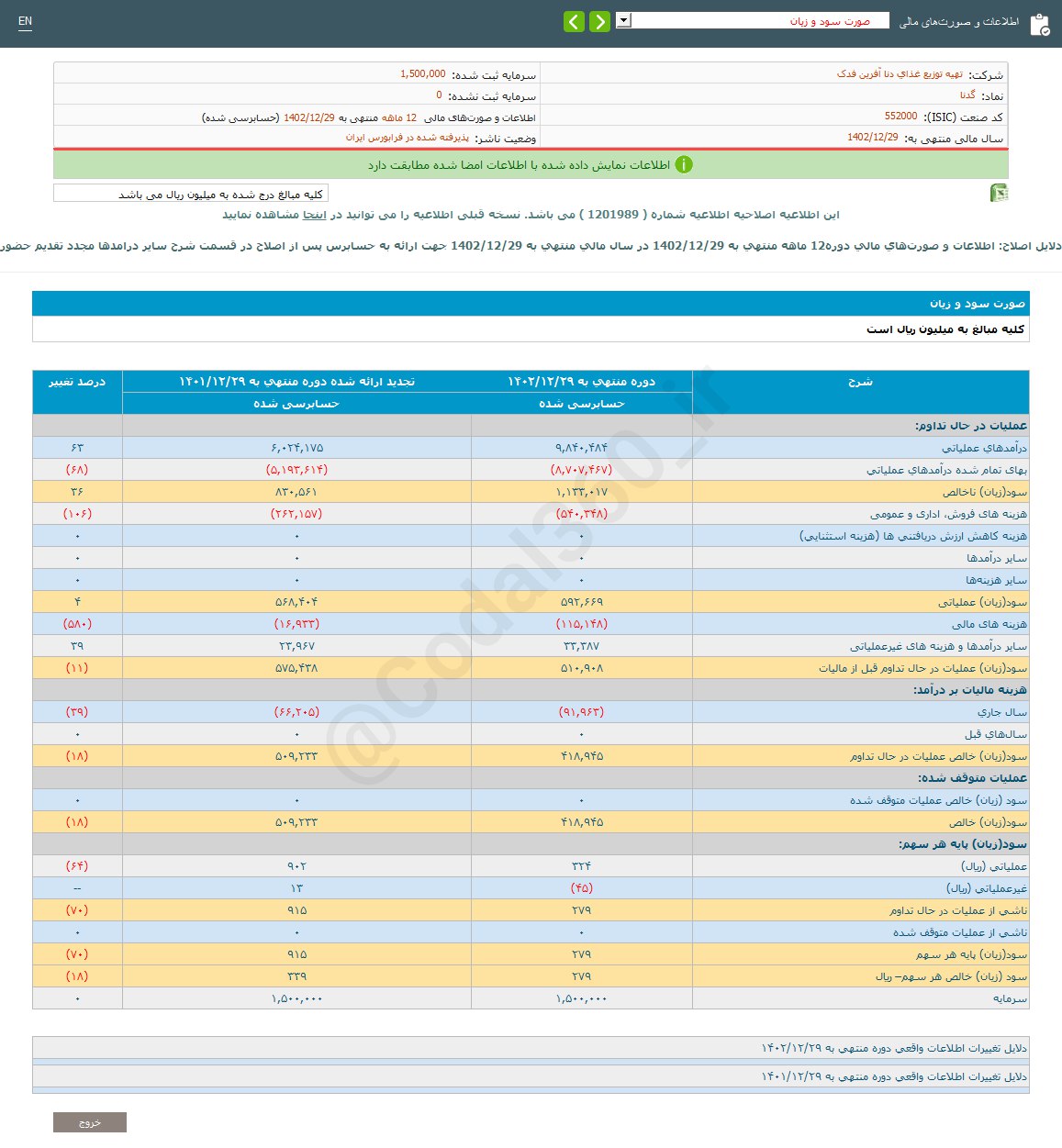Click the درصد تغيير column header
1062x1148 pixels.
tap(77, 382)
